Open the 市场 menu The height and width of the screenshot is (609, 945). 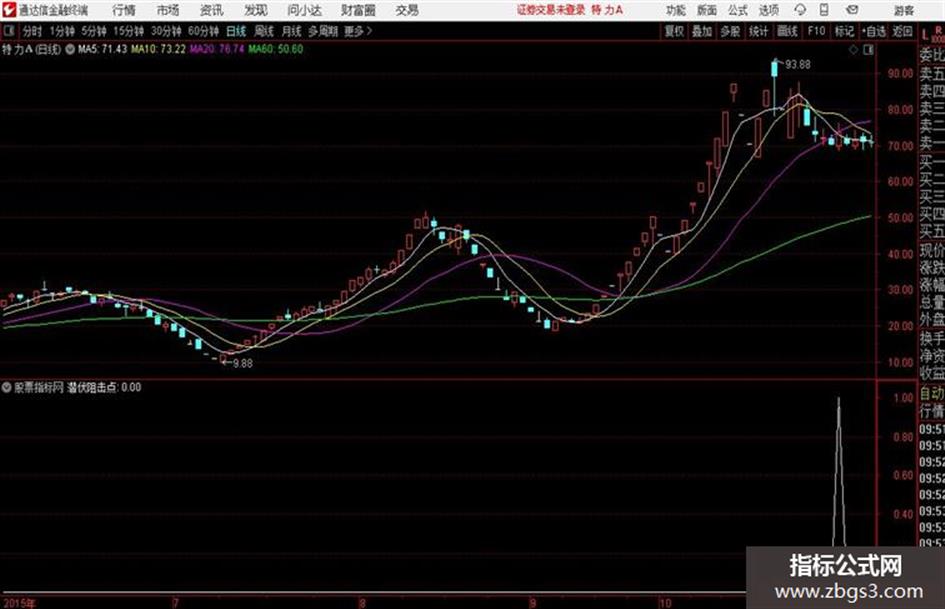coord(168,10)
